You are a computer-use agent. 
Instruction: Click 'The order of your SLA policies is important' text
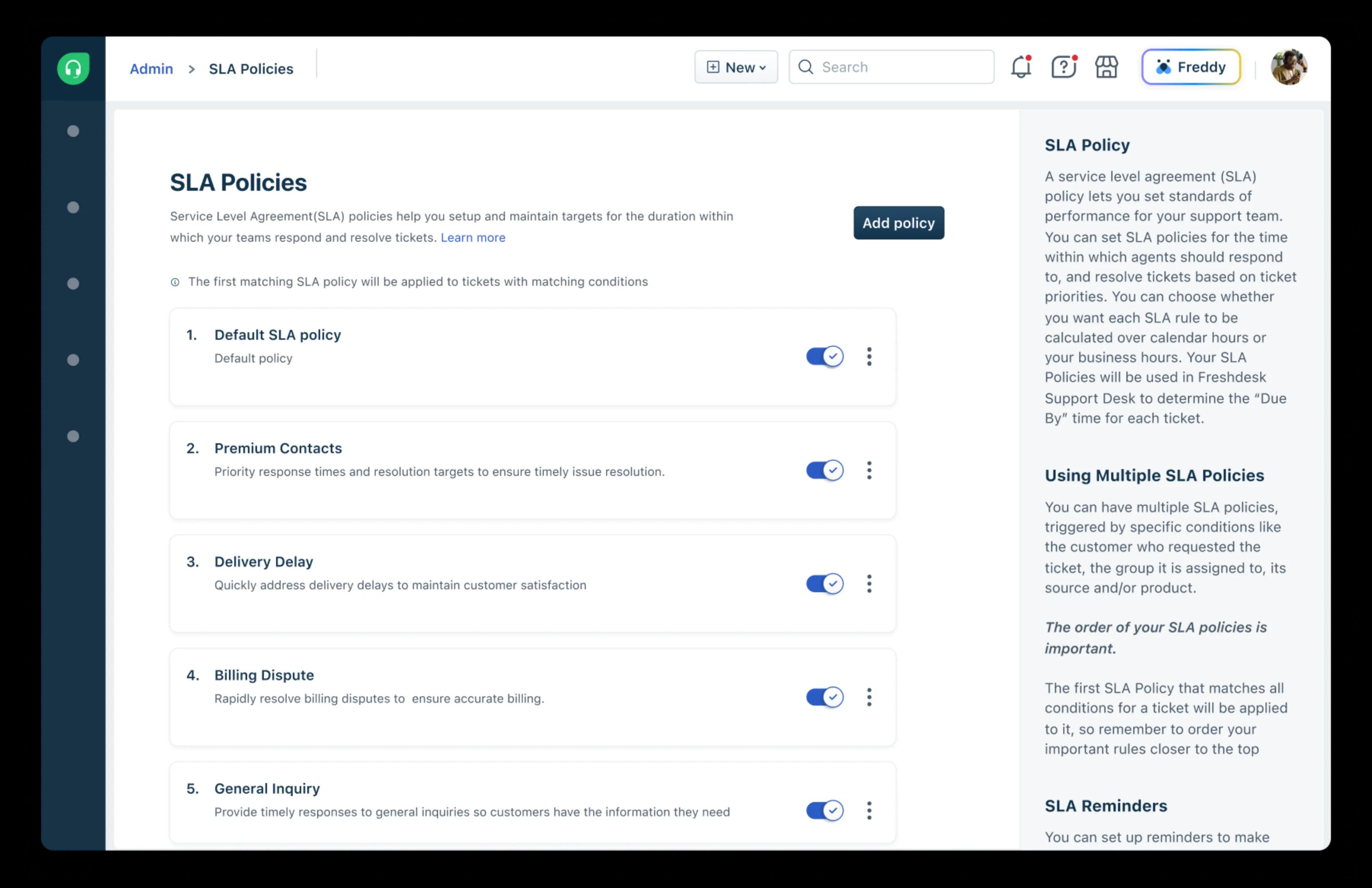(x=1155, y=638)
